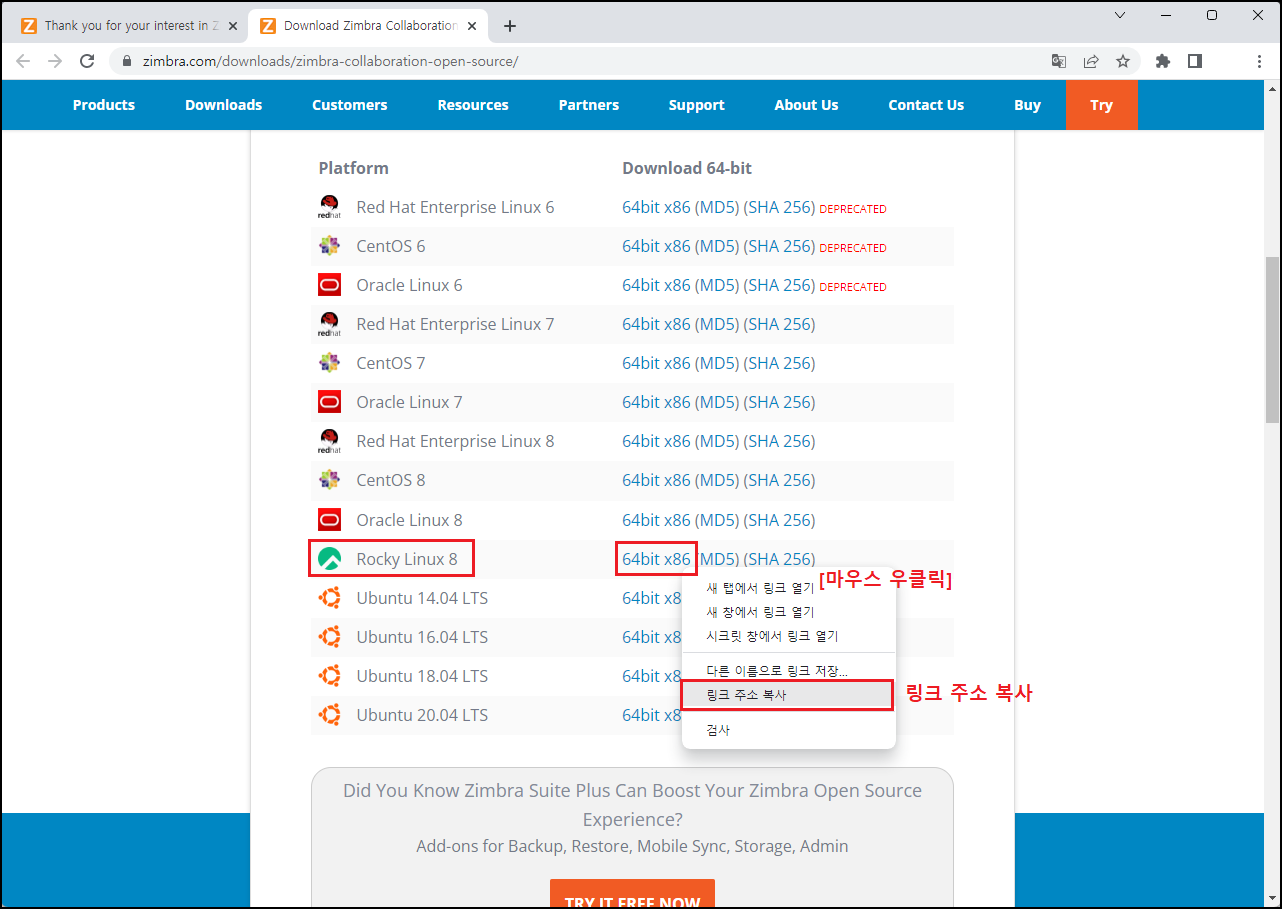Switch to 'Thank you for your interest' tab

(x=129, y=26)
